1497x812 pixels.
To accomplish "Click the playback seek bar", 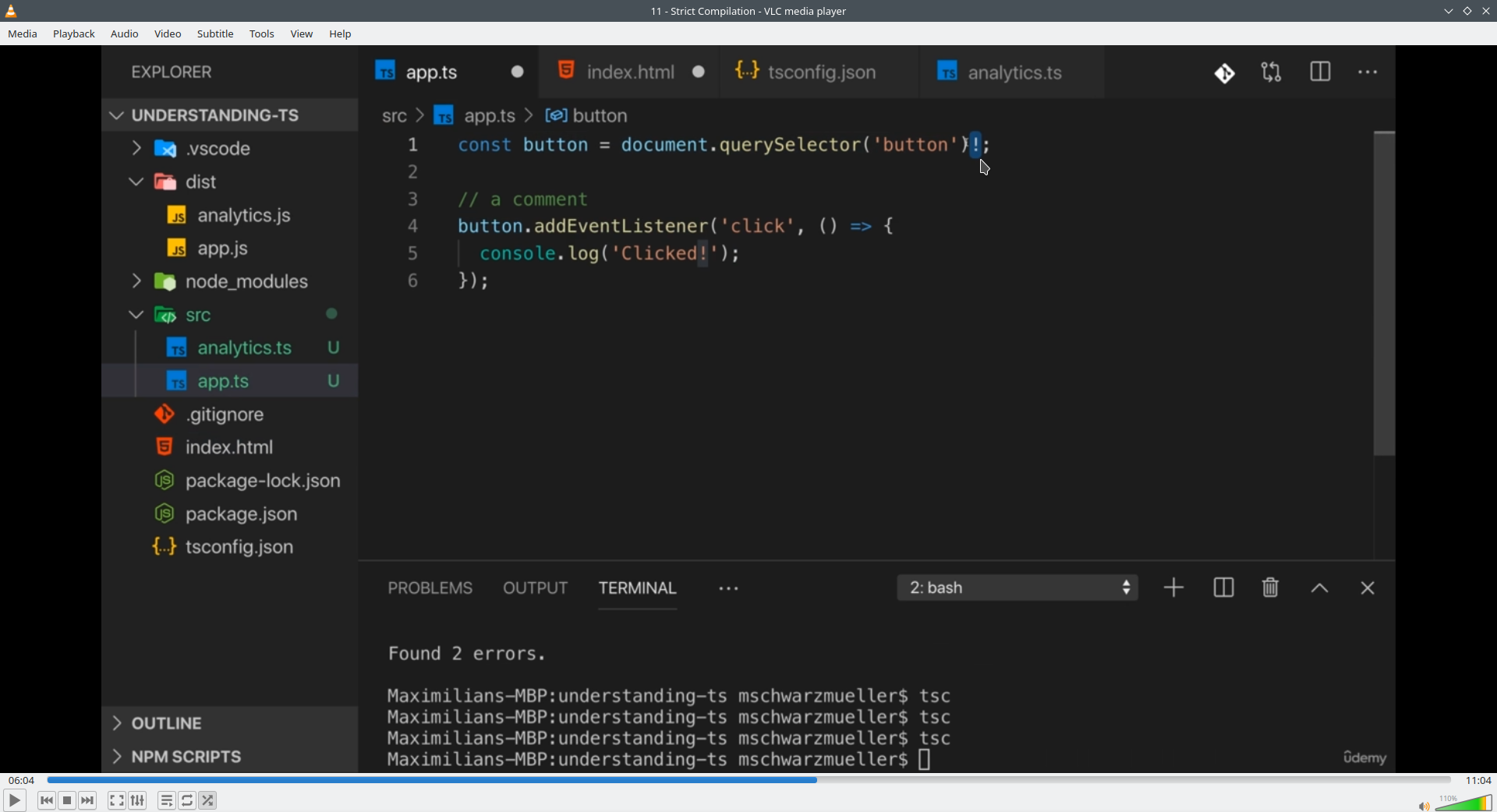I will point(748,779).
